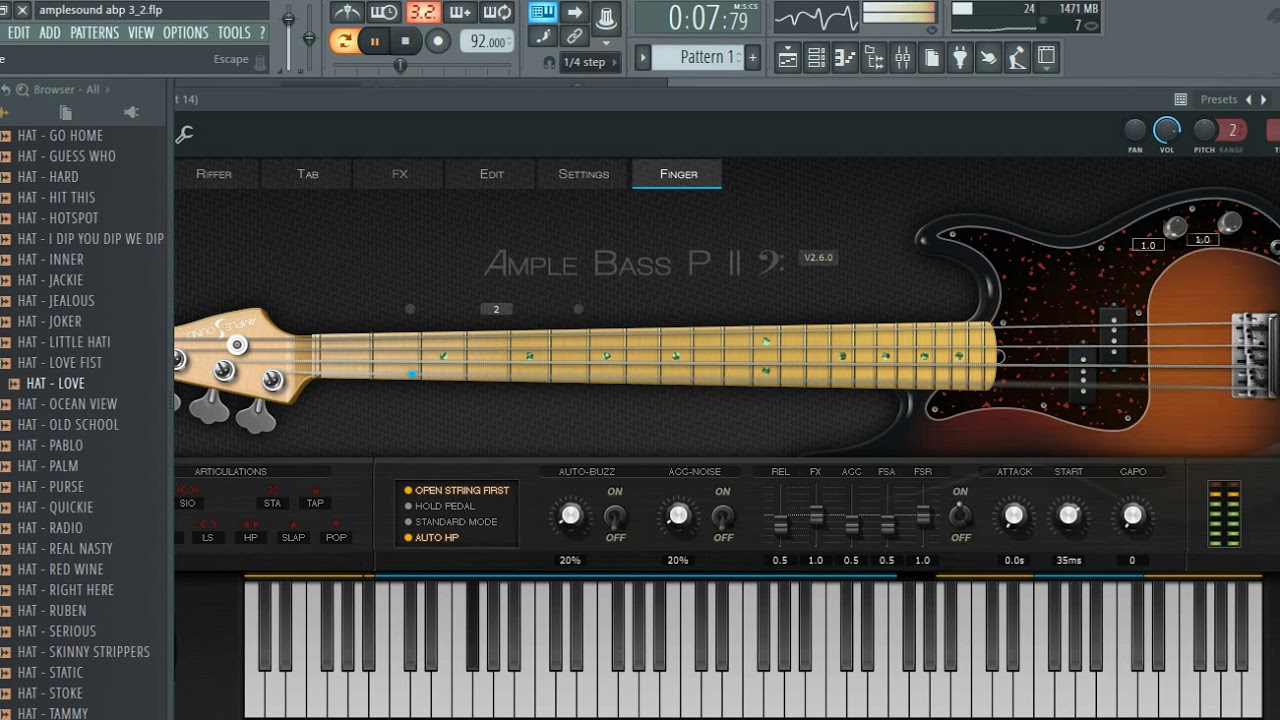The height and width of the screenshot is (720, 1280).
Task: Click the TAP articulation button
Action: 315,503
